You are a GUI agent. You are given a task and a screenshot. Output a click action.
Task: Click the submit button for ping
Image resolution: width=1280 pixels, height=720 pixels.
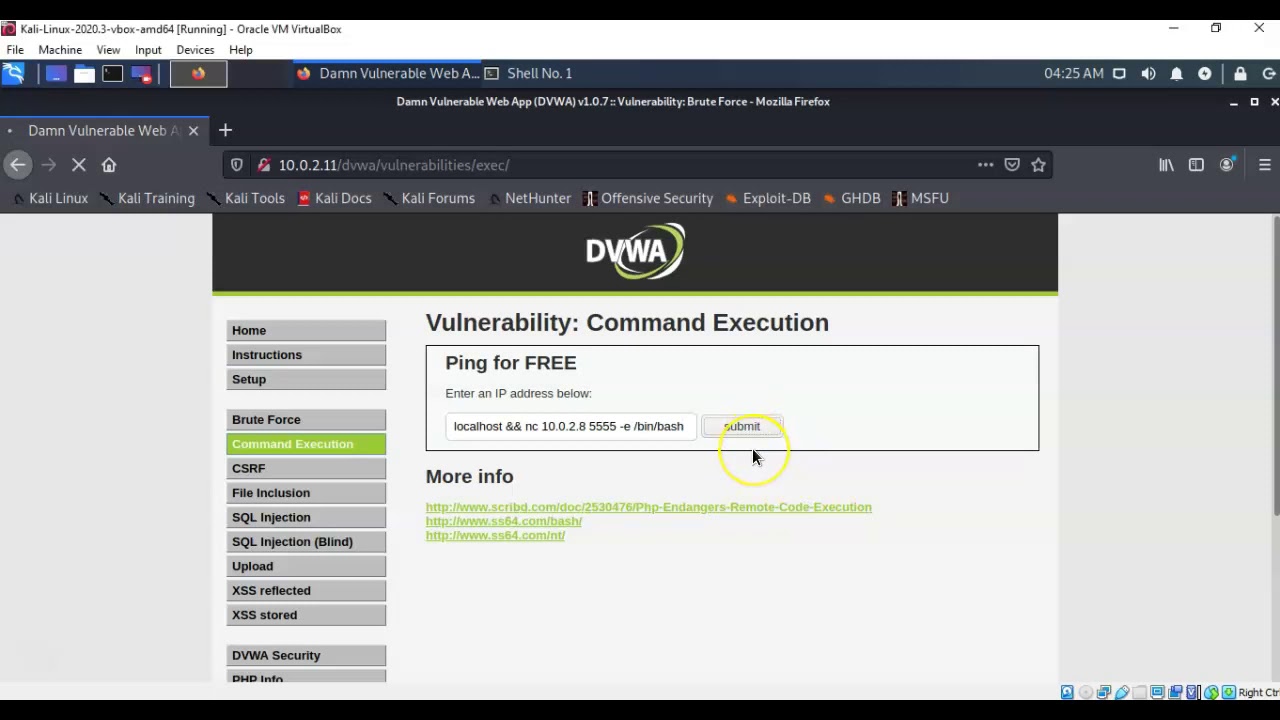[741, 426]
